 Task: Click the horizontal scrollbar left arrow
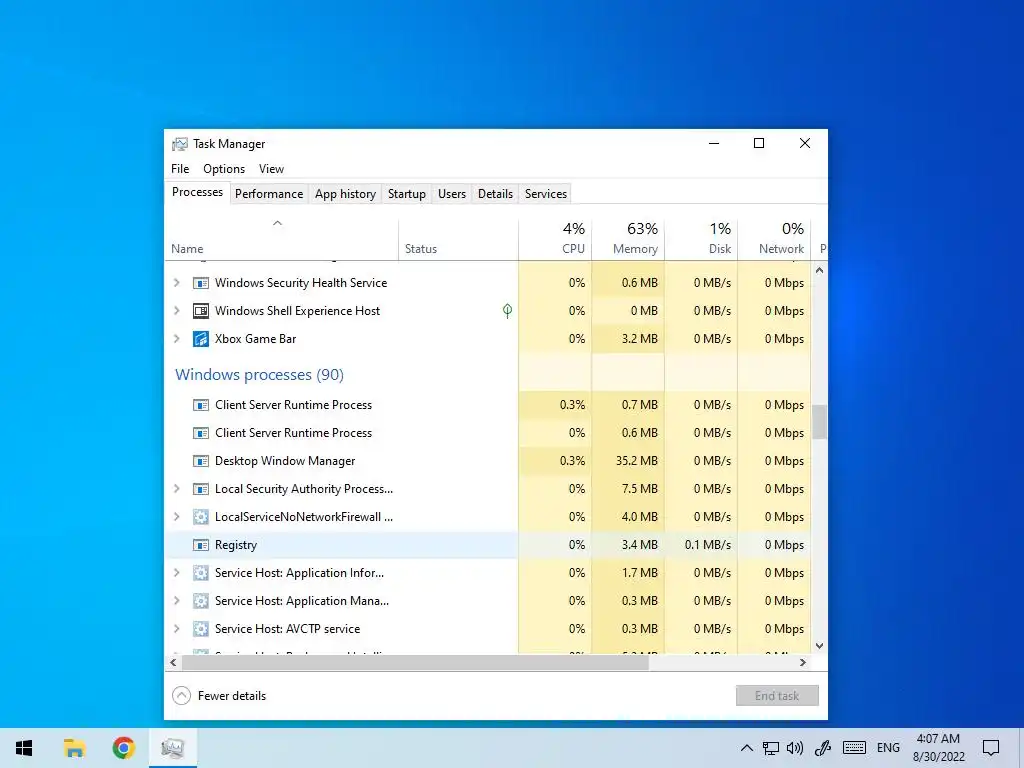(x=173, y=663)
